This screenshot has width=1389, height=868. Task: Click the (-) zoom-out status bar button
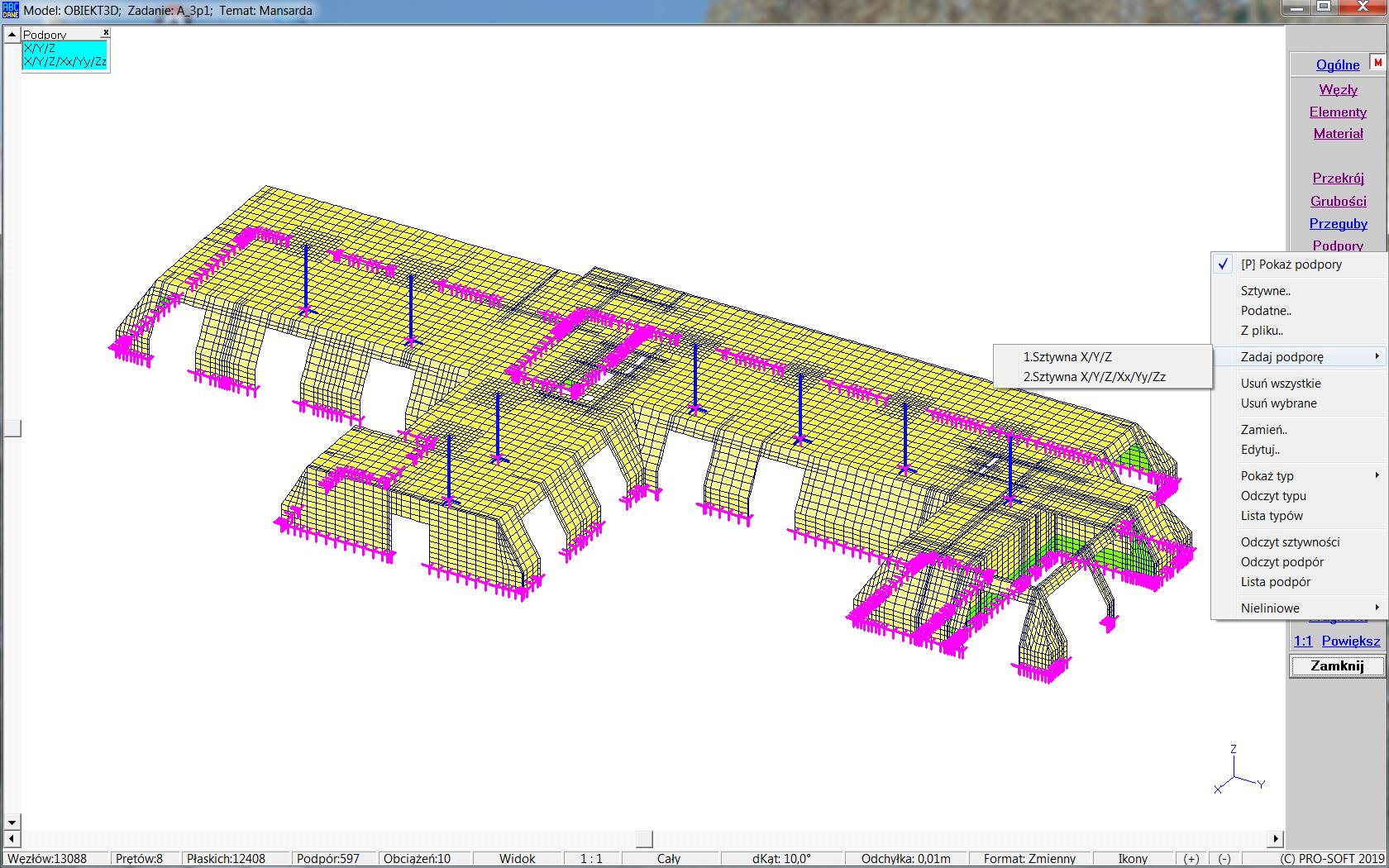pos(1224,859)
